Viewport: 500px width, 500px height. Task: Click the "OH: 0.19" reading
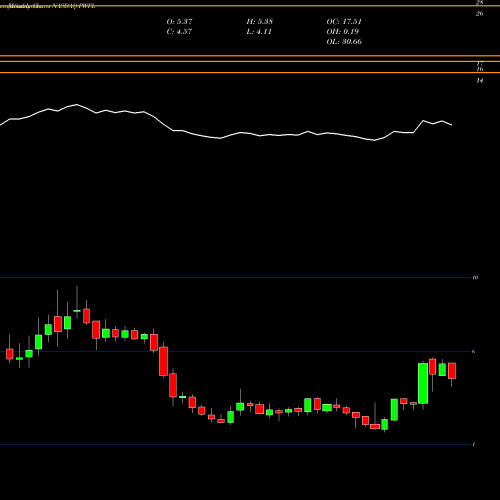pos(343,32)
